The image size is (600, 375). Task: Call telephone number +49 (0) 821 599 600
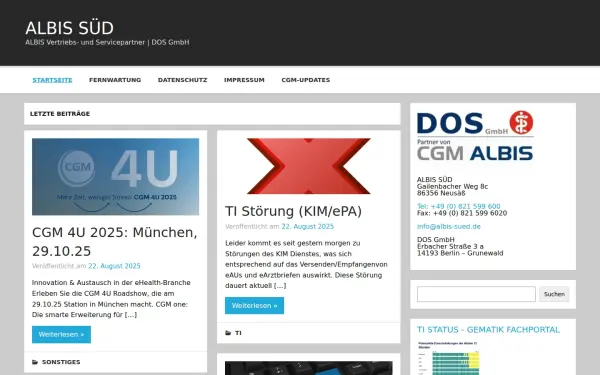point(458,206)
